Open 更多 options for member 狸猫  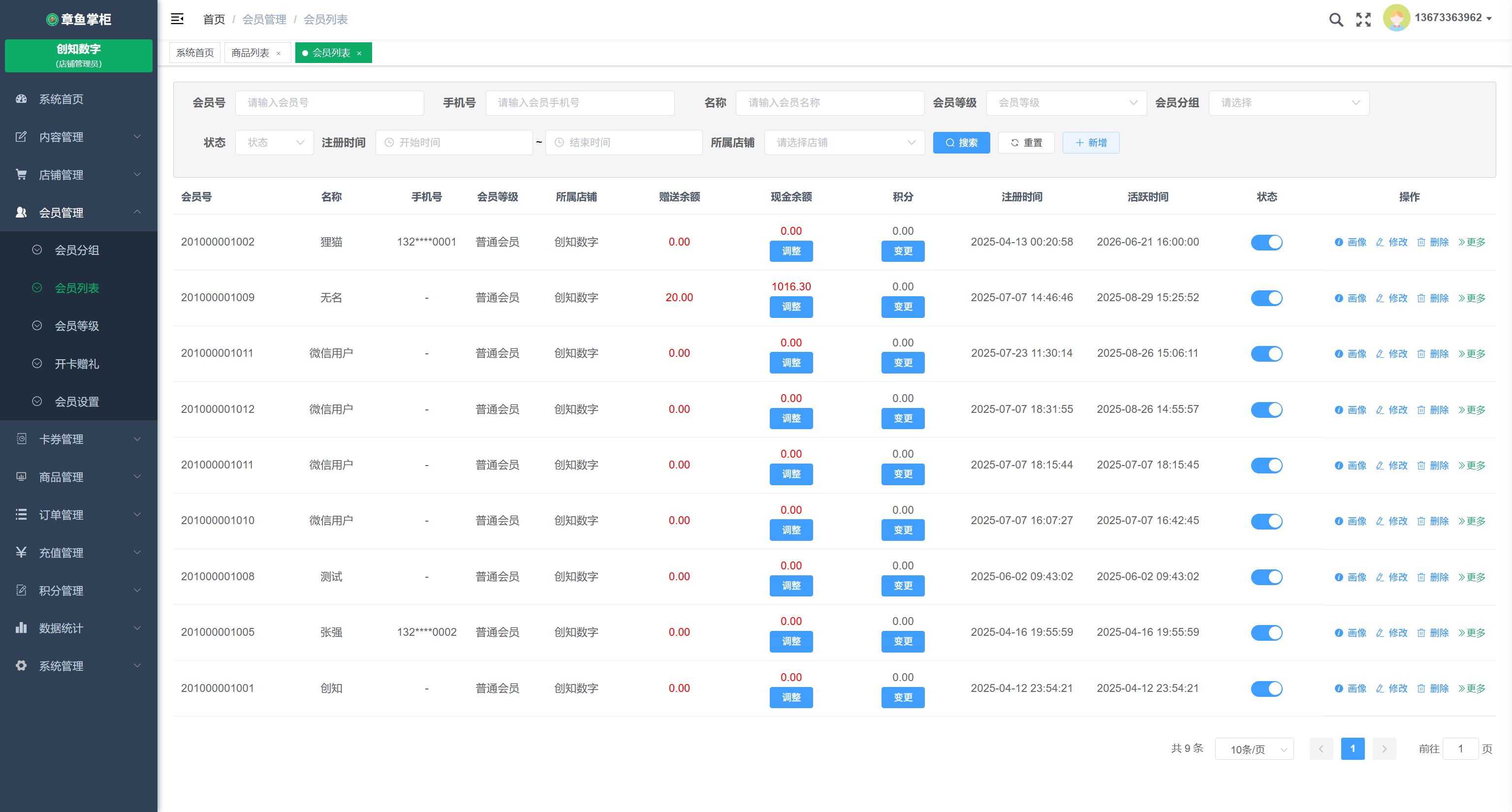pyautogui.click(x=1472, y=242)
